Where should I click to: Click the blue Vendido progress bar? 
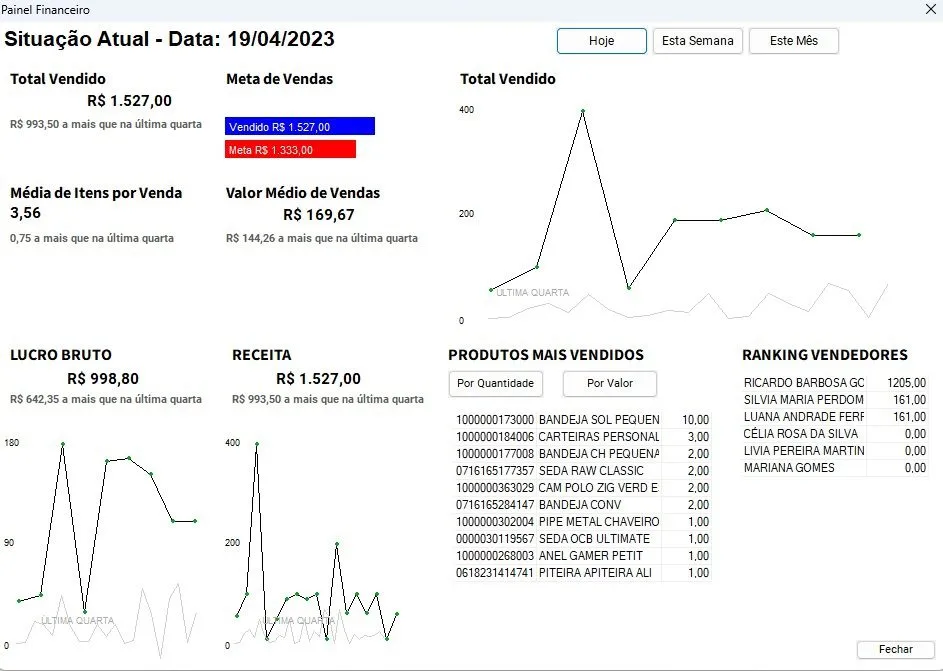pyautogui.click(x=298, y=126)
